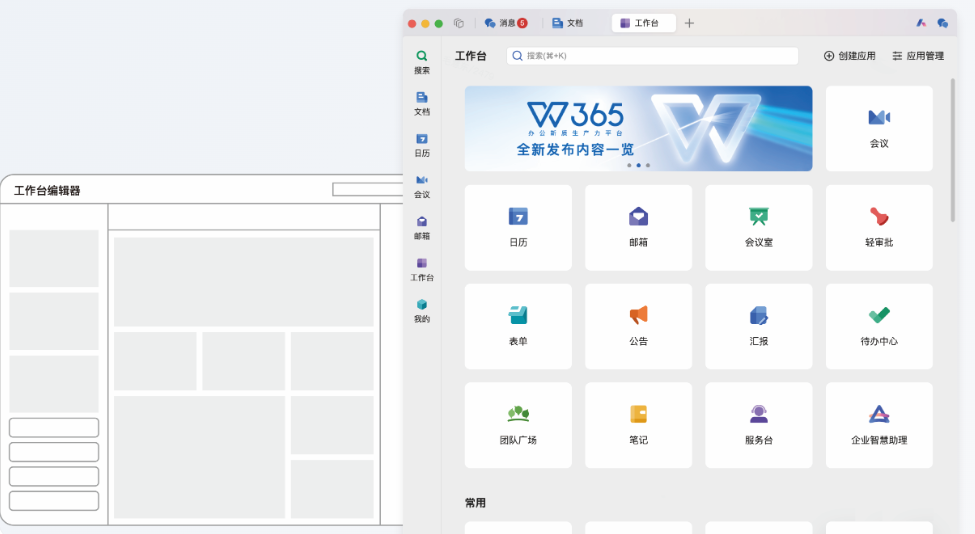Open 日历 in the left sidebar
This screenshot has height=534, width=975.
(422, 145)
